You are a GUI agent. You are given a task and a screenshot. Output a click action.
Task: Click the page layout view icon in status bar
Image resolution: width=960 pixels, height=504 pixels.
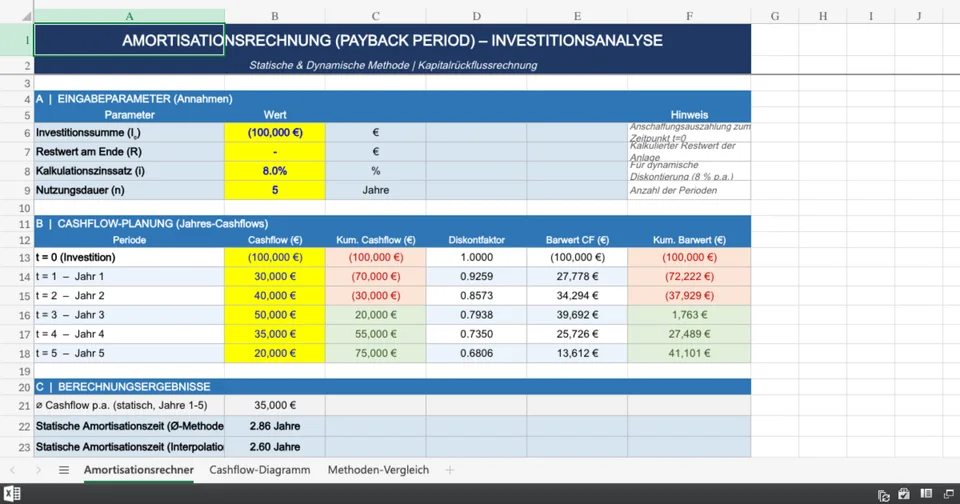[x=926, y=494]
